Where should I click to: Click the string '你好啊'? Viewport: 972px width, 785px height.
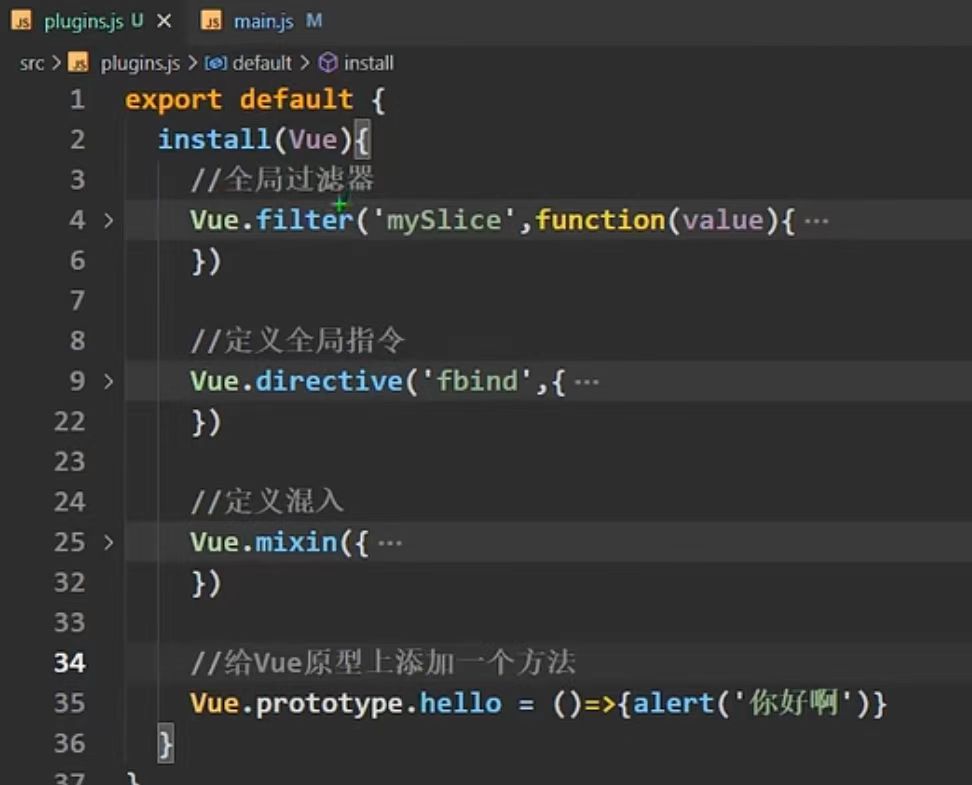tap(793, 704)
